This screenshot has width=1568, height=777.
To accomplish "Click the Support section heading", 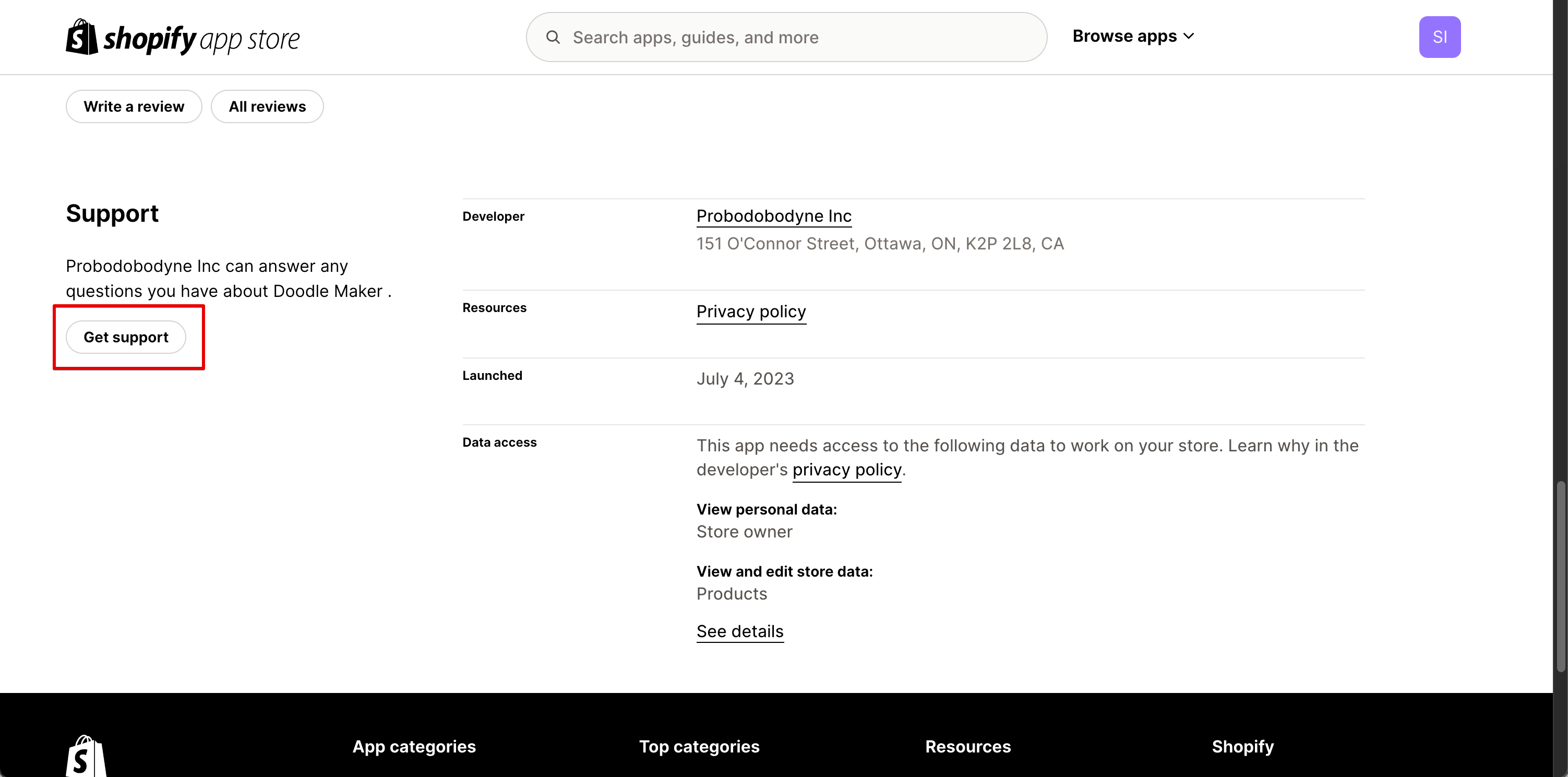I will click(x=112, y=214).
